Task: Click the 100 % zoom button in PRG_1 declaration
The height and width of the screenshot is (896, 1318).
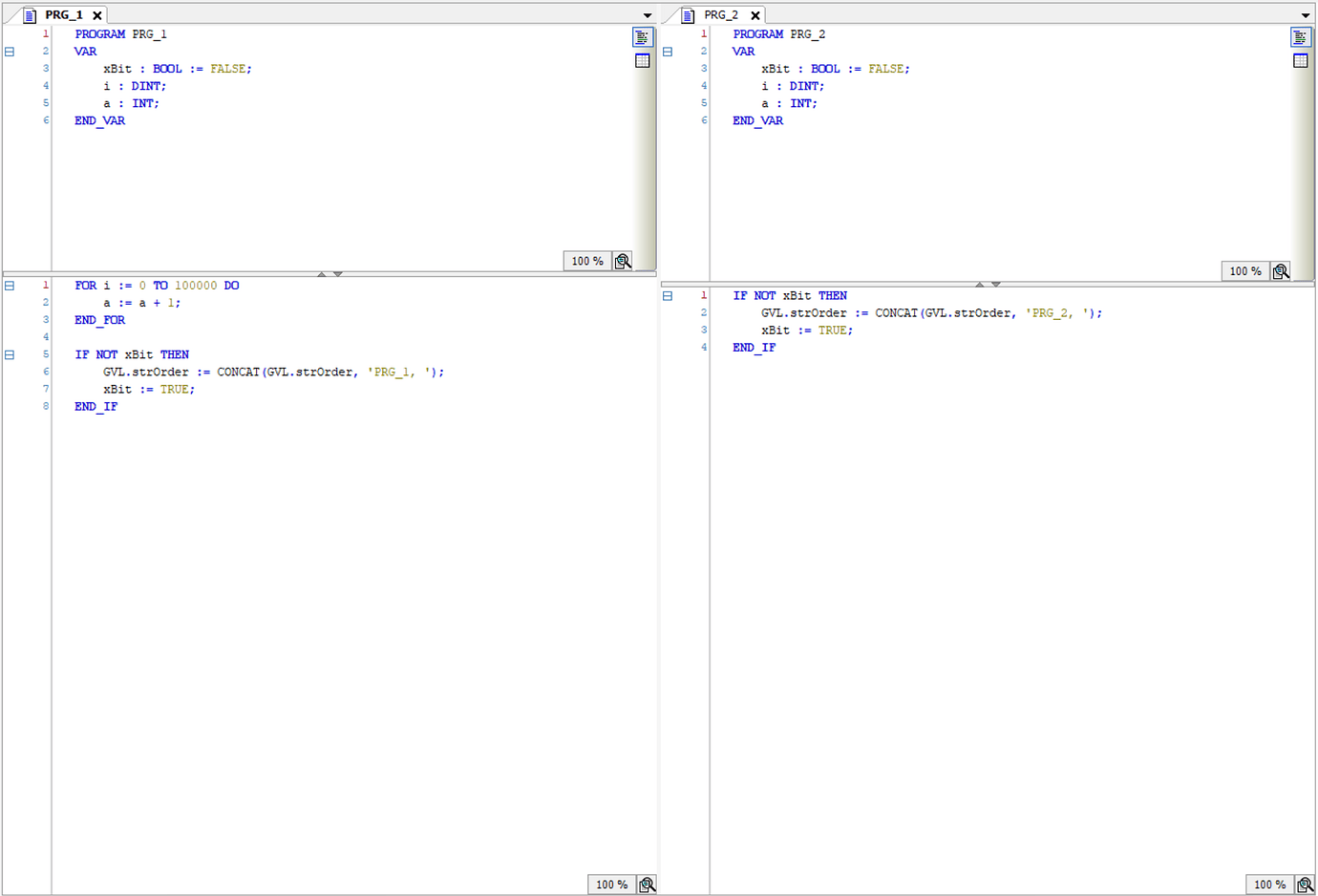Action: [x=587, y=262]
